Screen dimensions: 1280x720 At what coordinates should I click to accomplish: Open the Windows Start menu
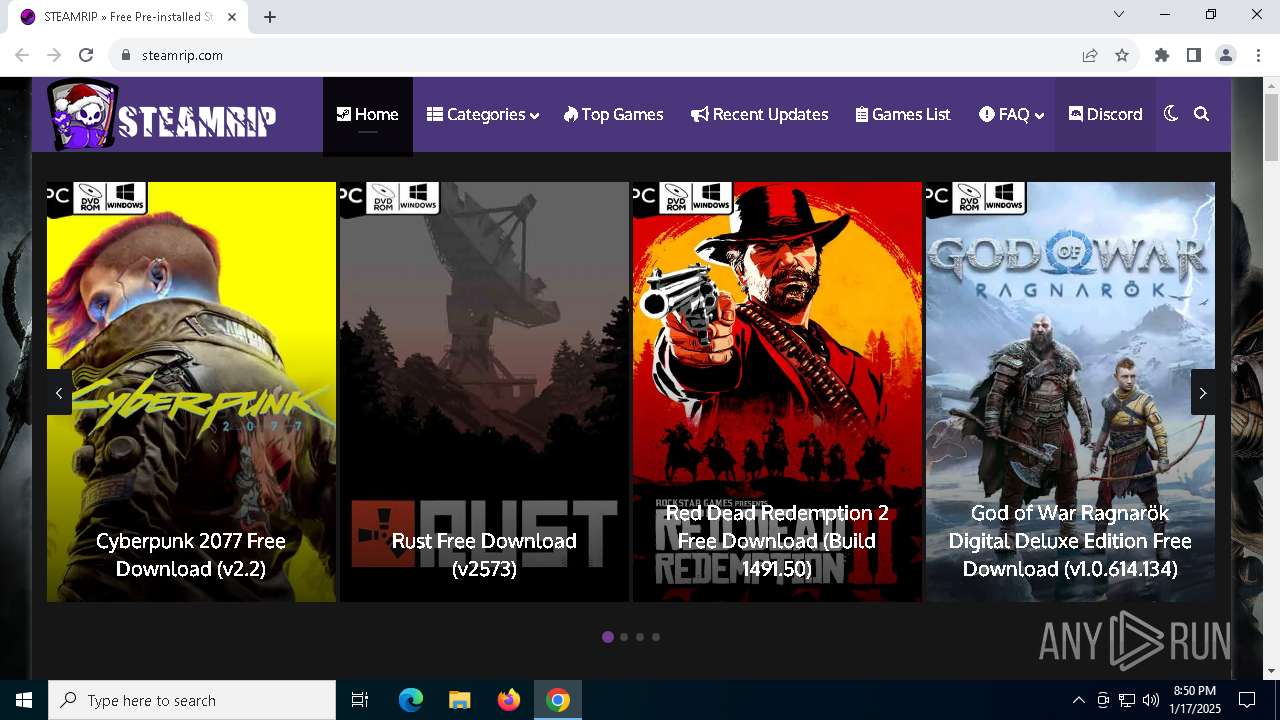click(x=24, y=700)
